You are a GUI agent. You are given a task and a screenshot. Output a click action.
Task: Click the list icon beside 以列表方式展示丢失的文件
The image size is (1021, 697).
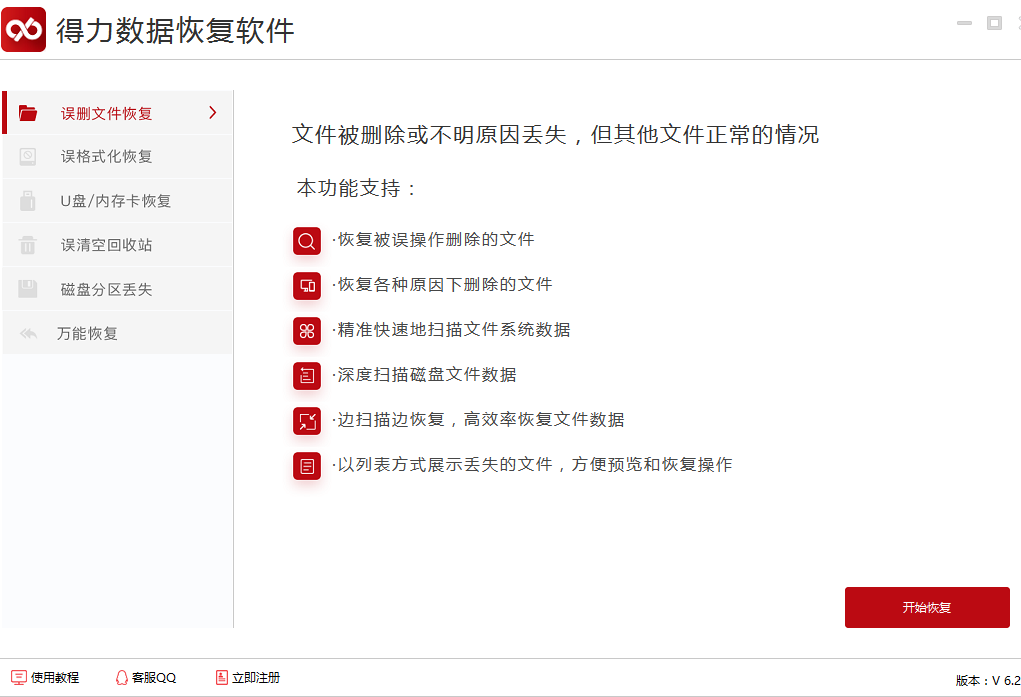tap(307, 465)
